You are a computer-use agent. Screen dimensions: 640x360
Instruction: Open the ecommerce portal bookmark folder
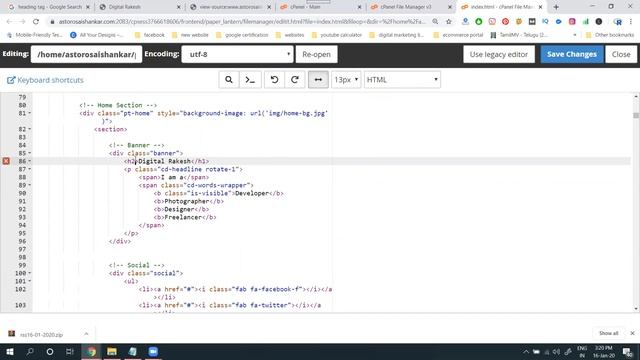click(458, 35)
